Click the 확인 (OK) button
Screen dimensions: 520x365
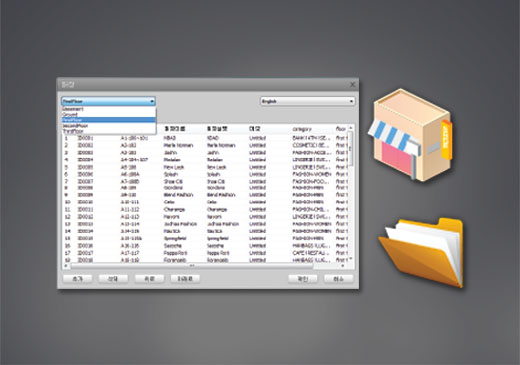tap(303, 279)
